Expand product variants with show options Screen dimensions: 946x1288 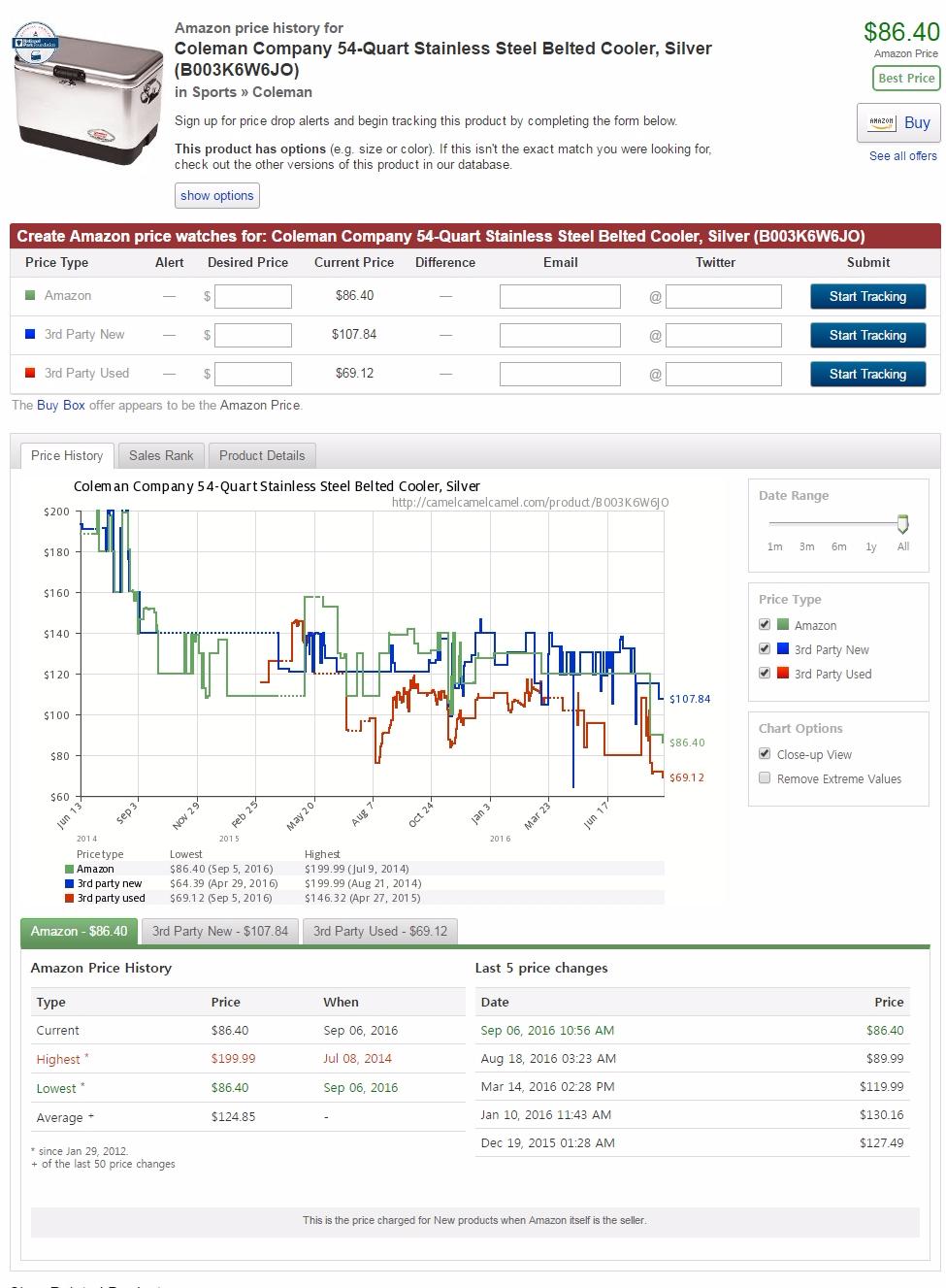point(217,195)
